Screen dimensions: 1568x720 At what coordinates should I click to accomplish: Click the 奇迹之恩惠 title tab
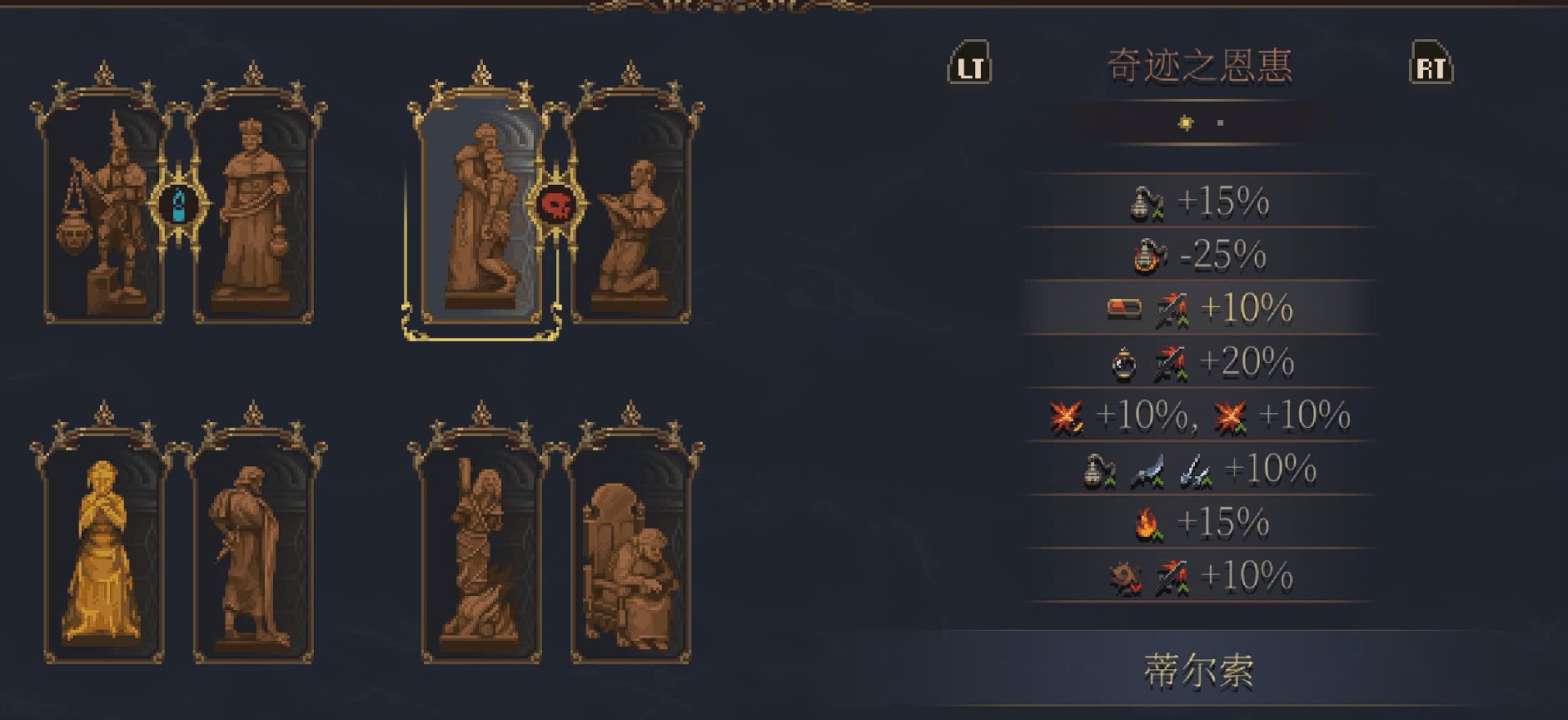1199,67
